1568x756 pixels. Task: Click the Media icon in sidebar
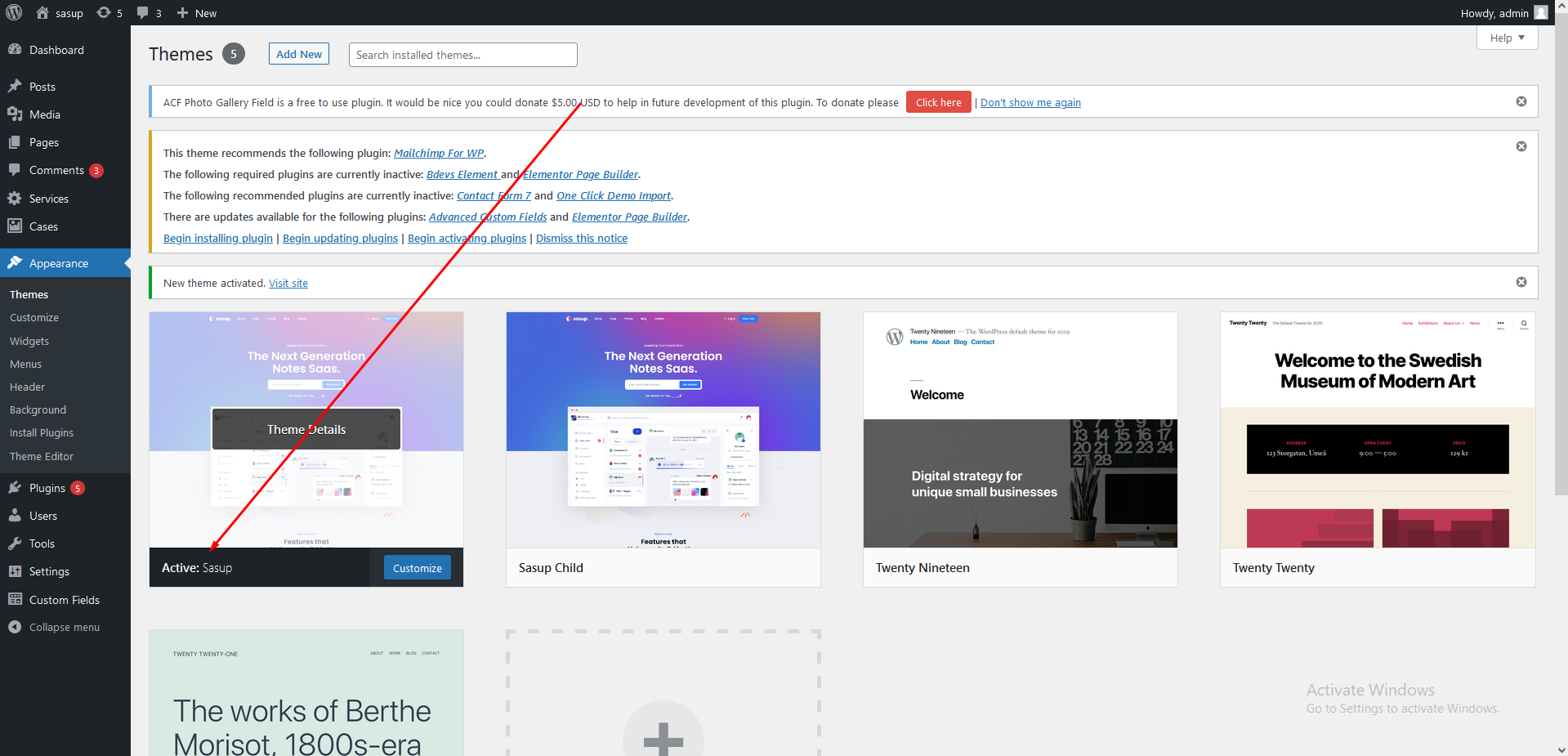tap(15, 114)
